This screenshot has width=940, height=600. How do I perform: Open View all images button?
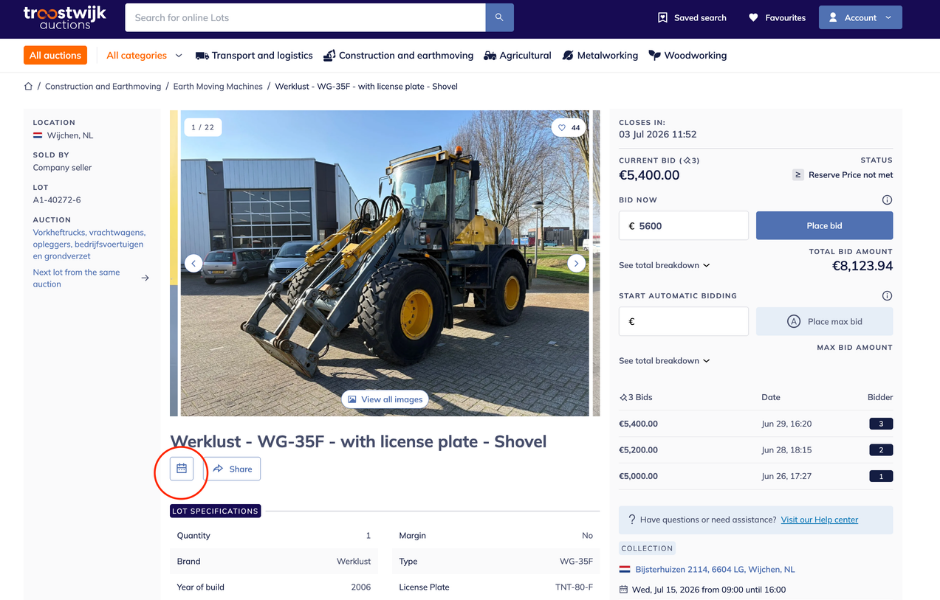tap(385, 399)
